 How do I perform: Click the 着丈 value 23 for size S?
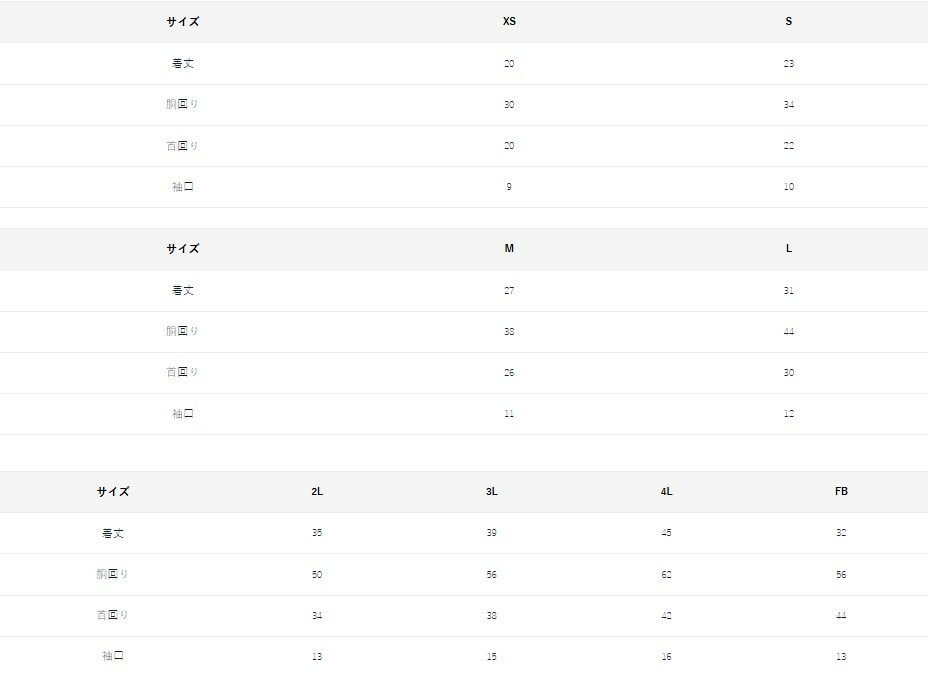pos(789,64)
